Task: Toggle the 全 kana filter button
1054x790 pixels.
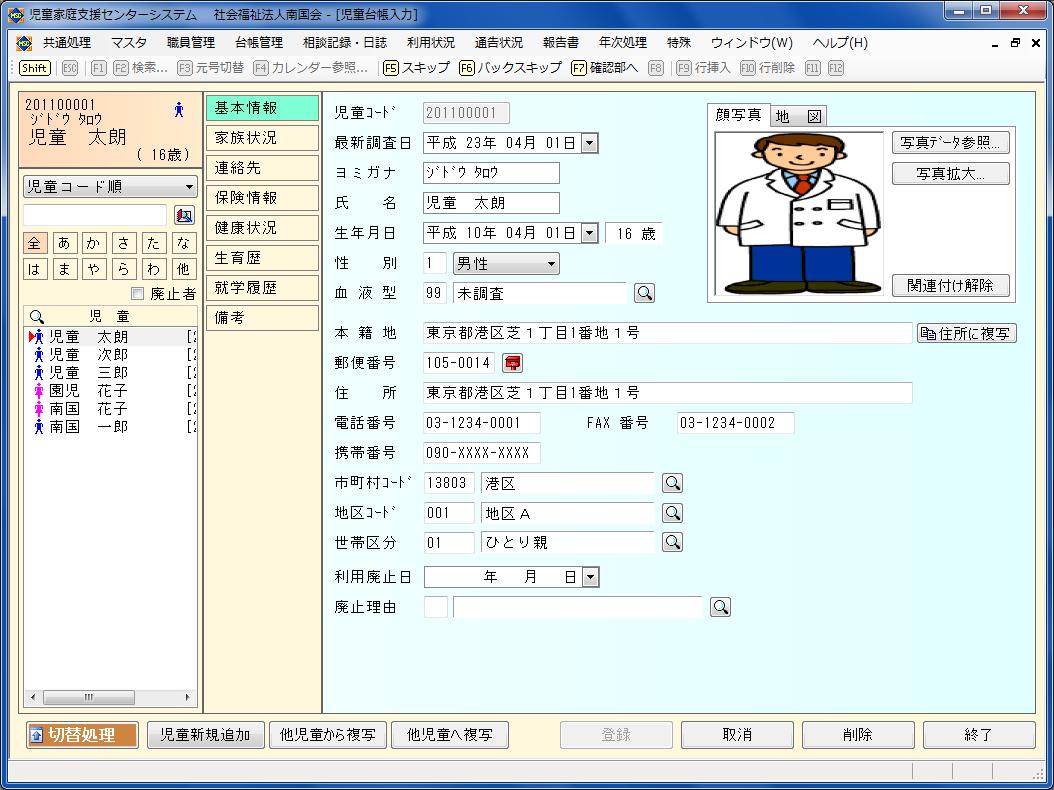Action: [35, 243]
